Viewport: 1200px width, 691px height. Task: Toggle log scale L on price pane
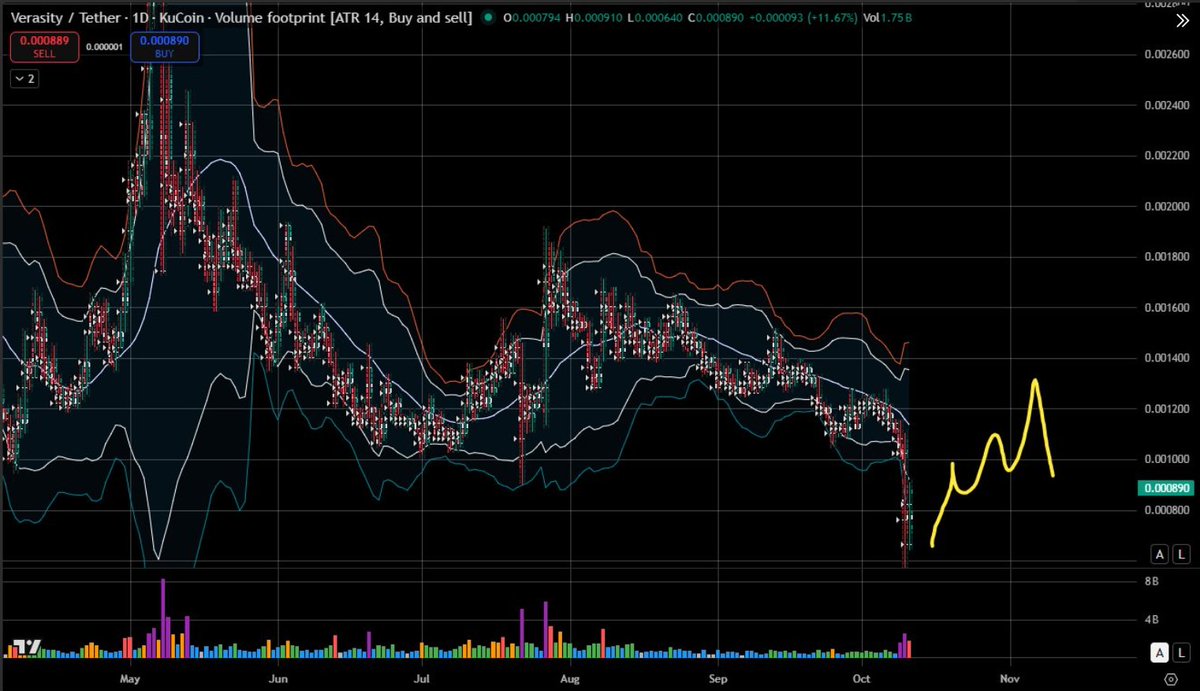(1181, 554)
